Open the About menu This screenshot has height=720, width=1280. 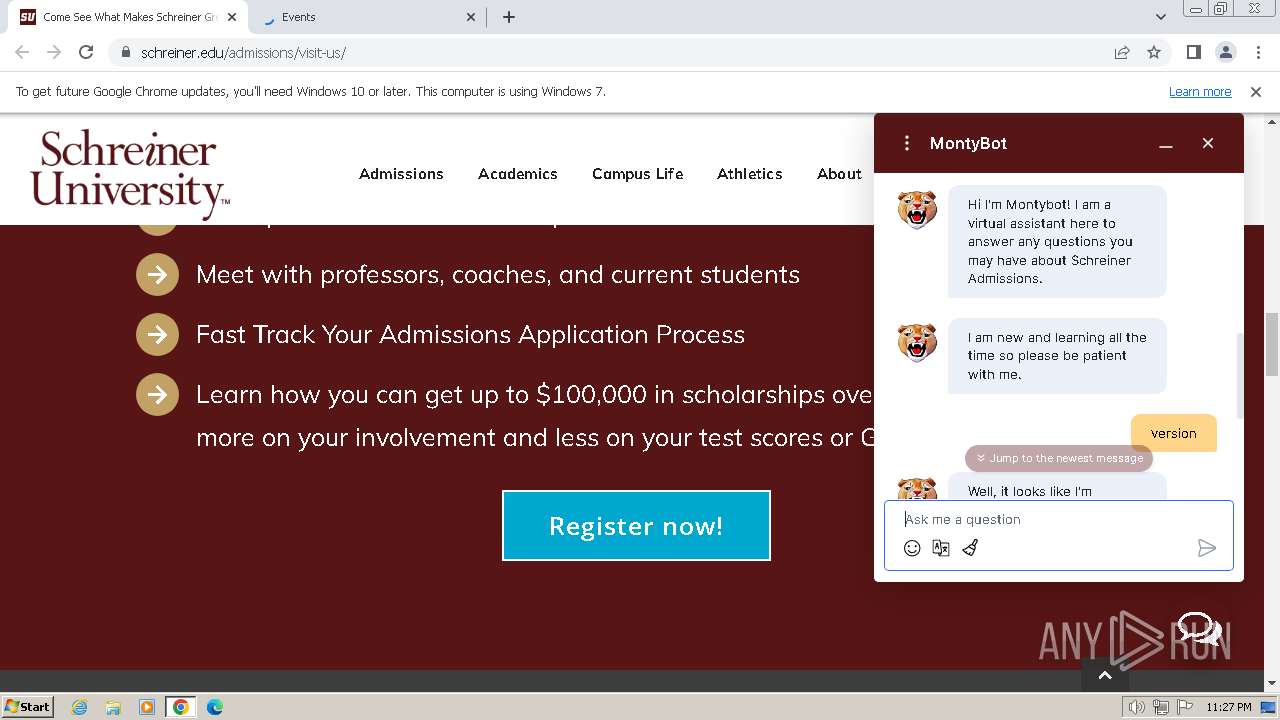pos(839,174)
